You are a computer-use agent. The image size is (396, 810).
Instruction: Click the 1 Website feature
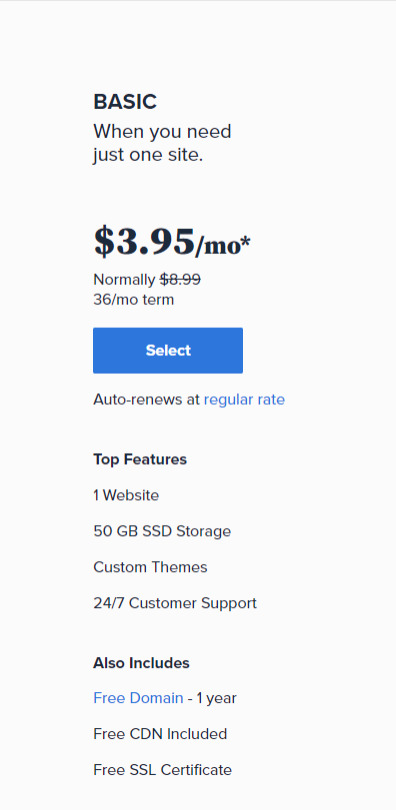click(126, 495)
